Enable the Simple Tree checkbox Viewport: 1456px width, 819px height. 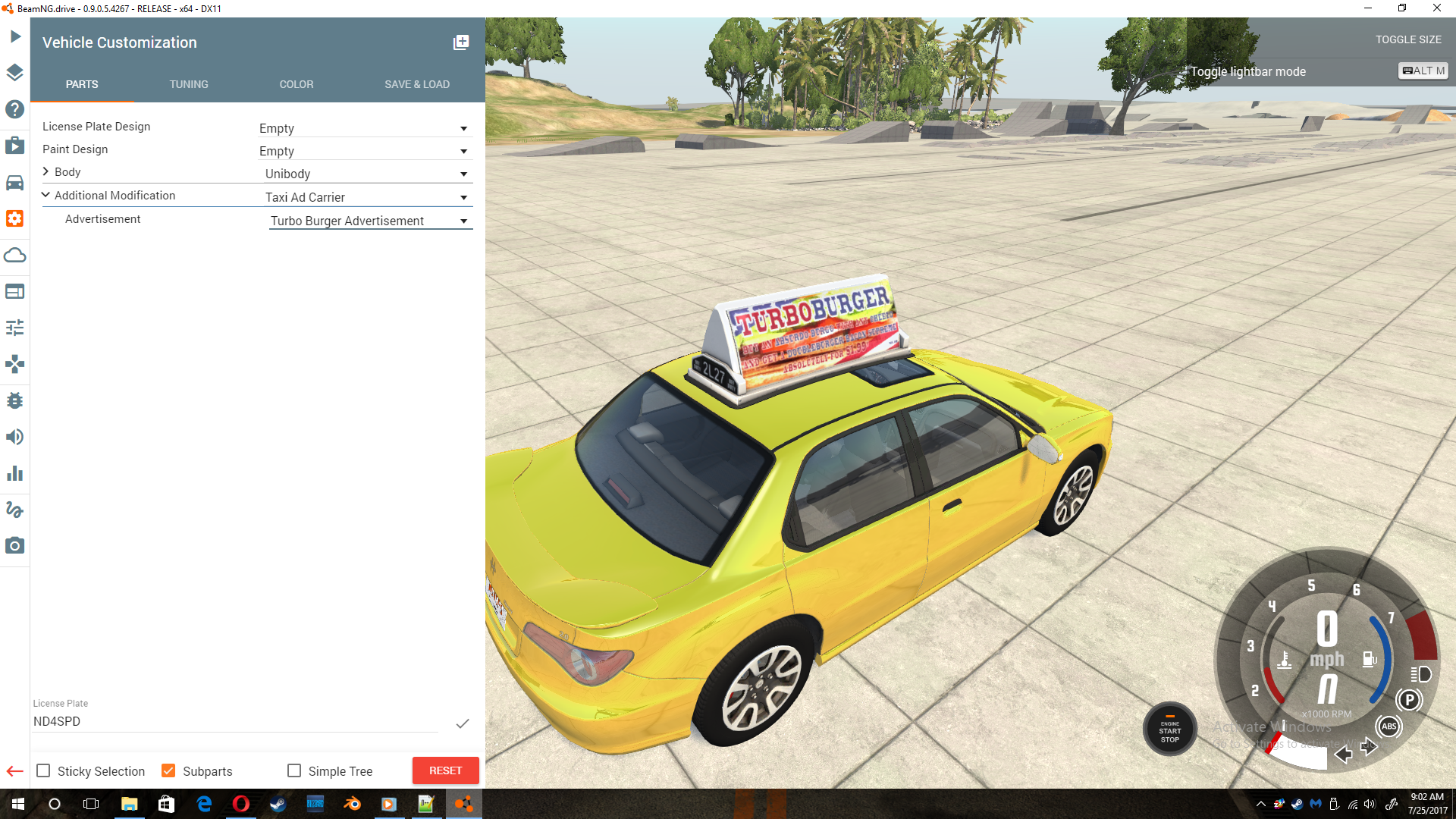coord(294,770)
